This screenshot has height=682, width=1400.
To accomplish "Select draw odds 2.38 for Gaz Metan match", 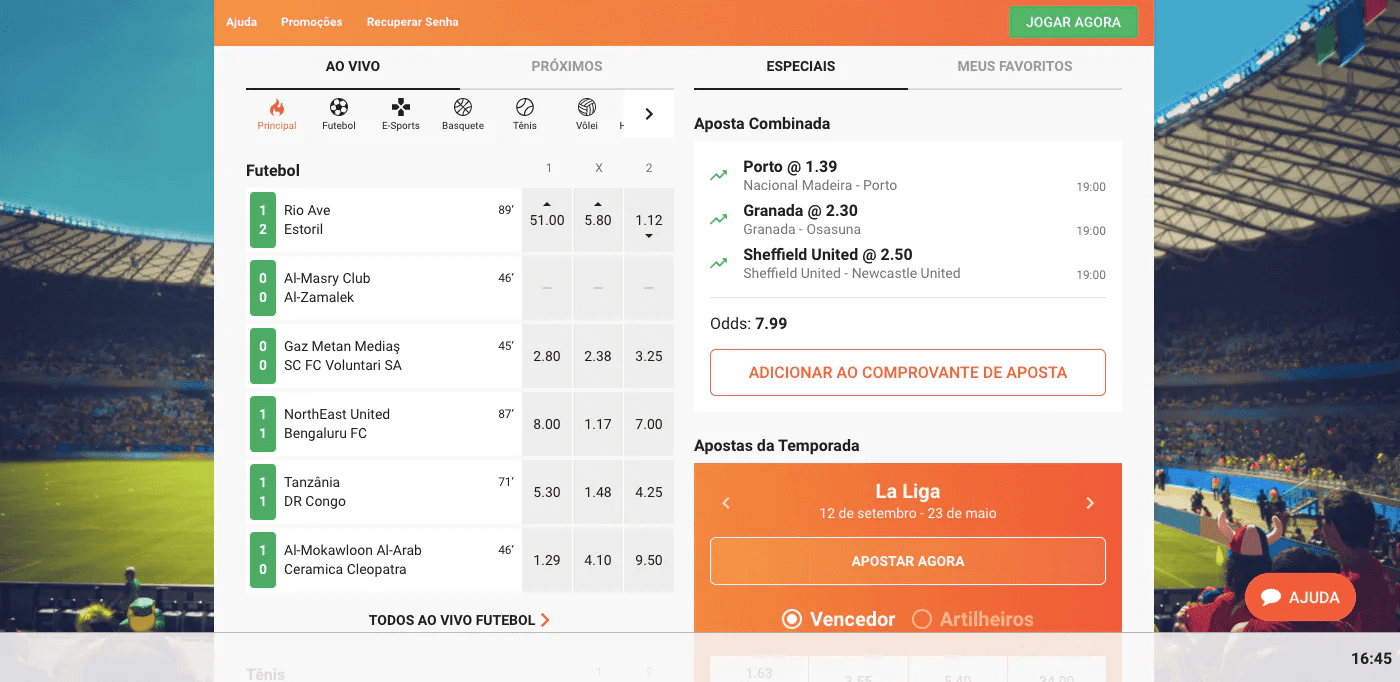I will [x=598, y=356].
